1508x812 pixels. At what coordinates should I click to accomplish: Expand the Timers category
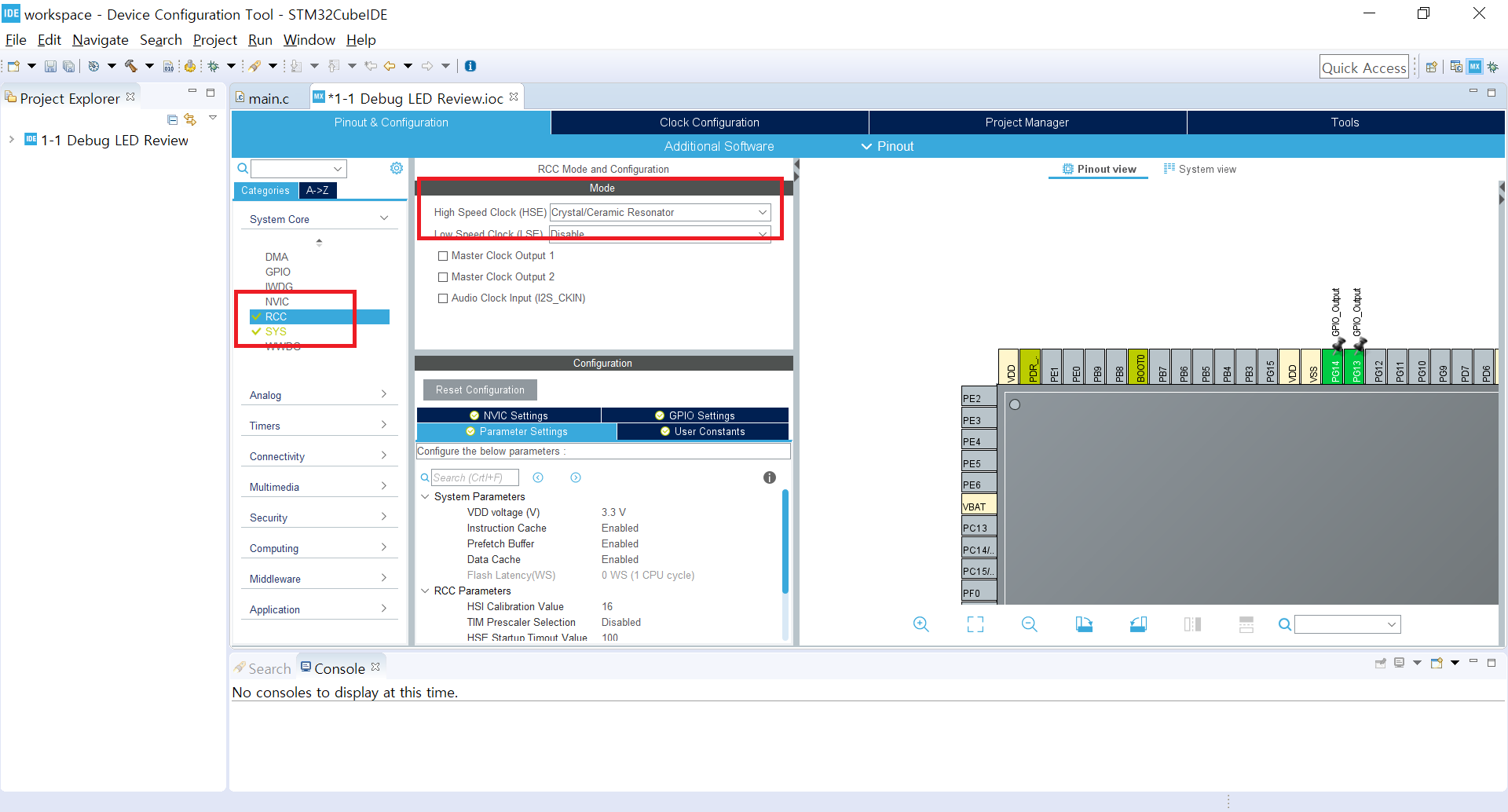(384, 425)
